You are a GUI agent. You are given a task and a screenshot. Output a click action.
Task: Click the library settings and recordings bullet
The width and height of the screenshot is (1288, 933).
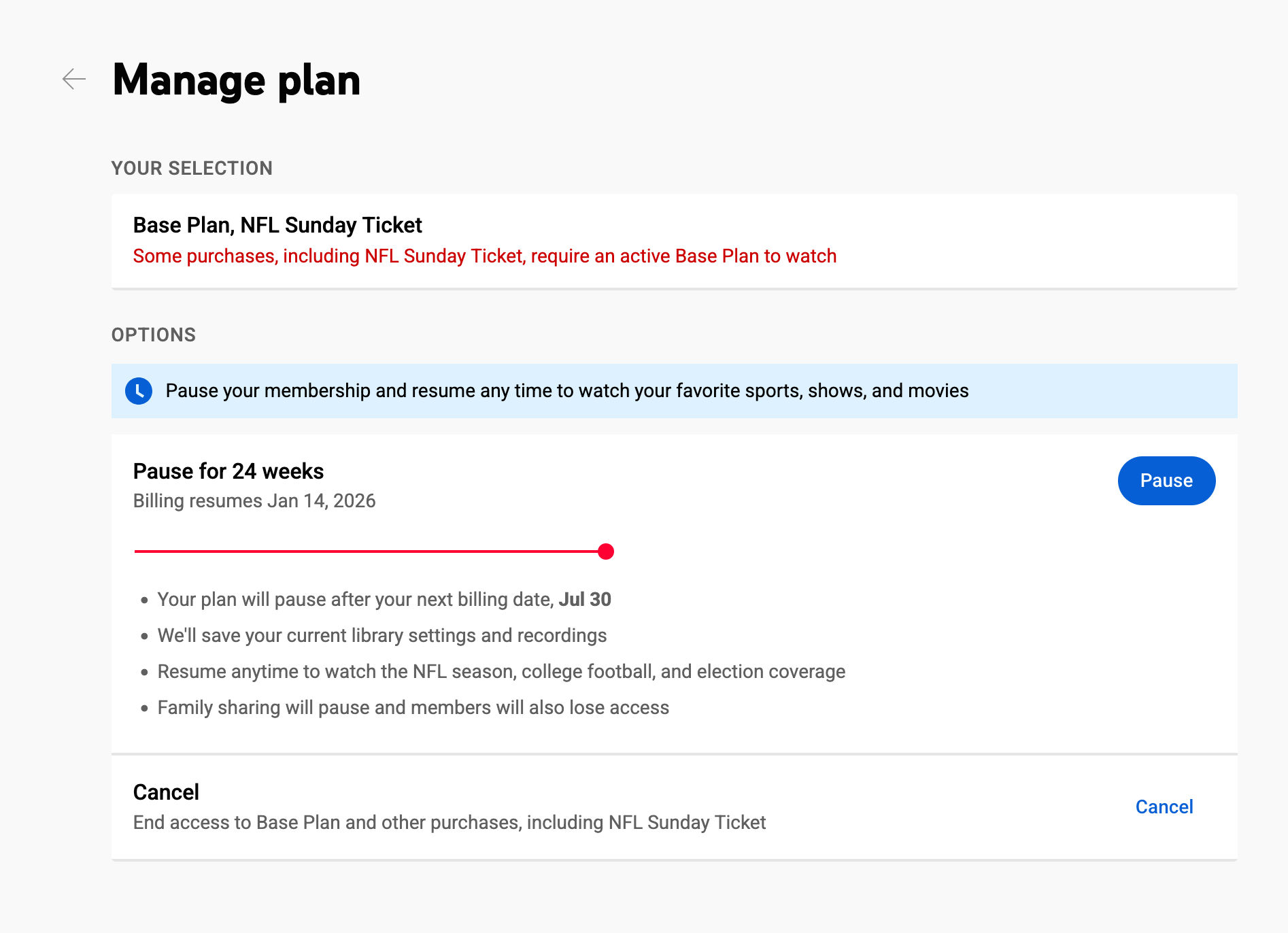tap(382, 636)
